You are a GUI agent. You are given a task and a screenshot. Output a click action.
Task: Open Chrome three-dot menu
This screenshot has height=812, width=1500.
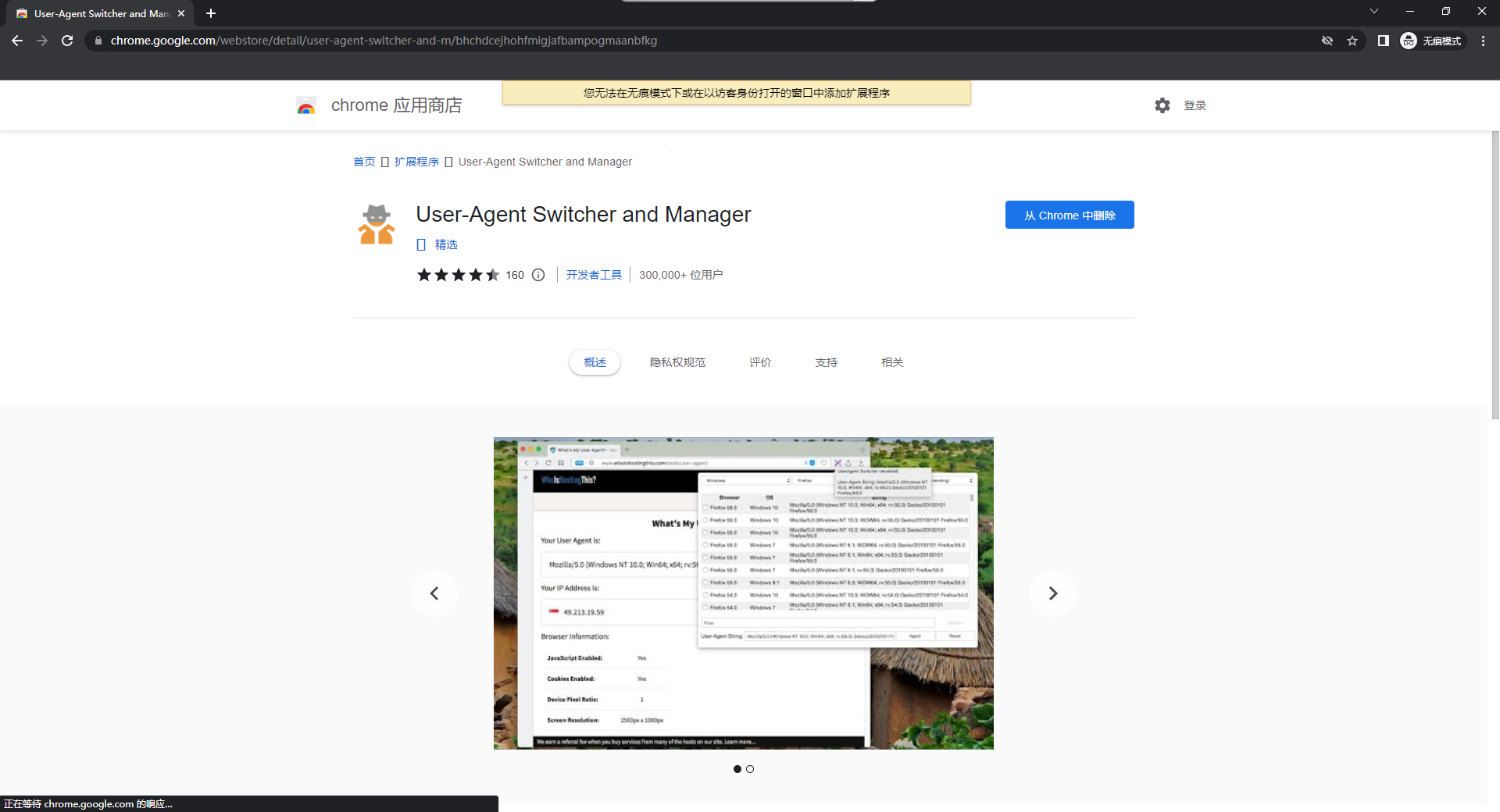(x=1483, y=41)
